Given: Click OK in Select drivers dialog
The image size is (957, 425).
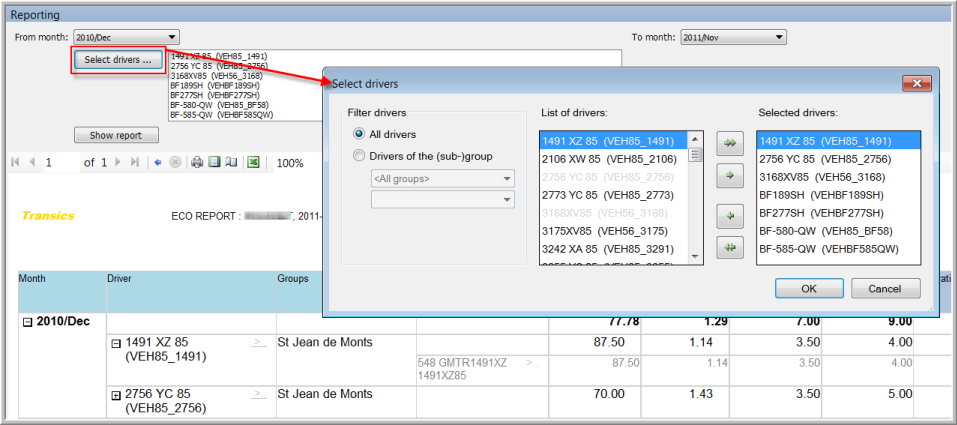Looking at the screenshot, I should coord(809,288).
